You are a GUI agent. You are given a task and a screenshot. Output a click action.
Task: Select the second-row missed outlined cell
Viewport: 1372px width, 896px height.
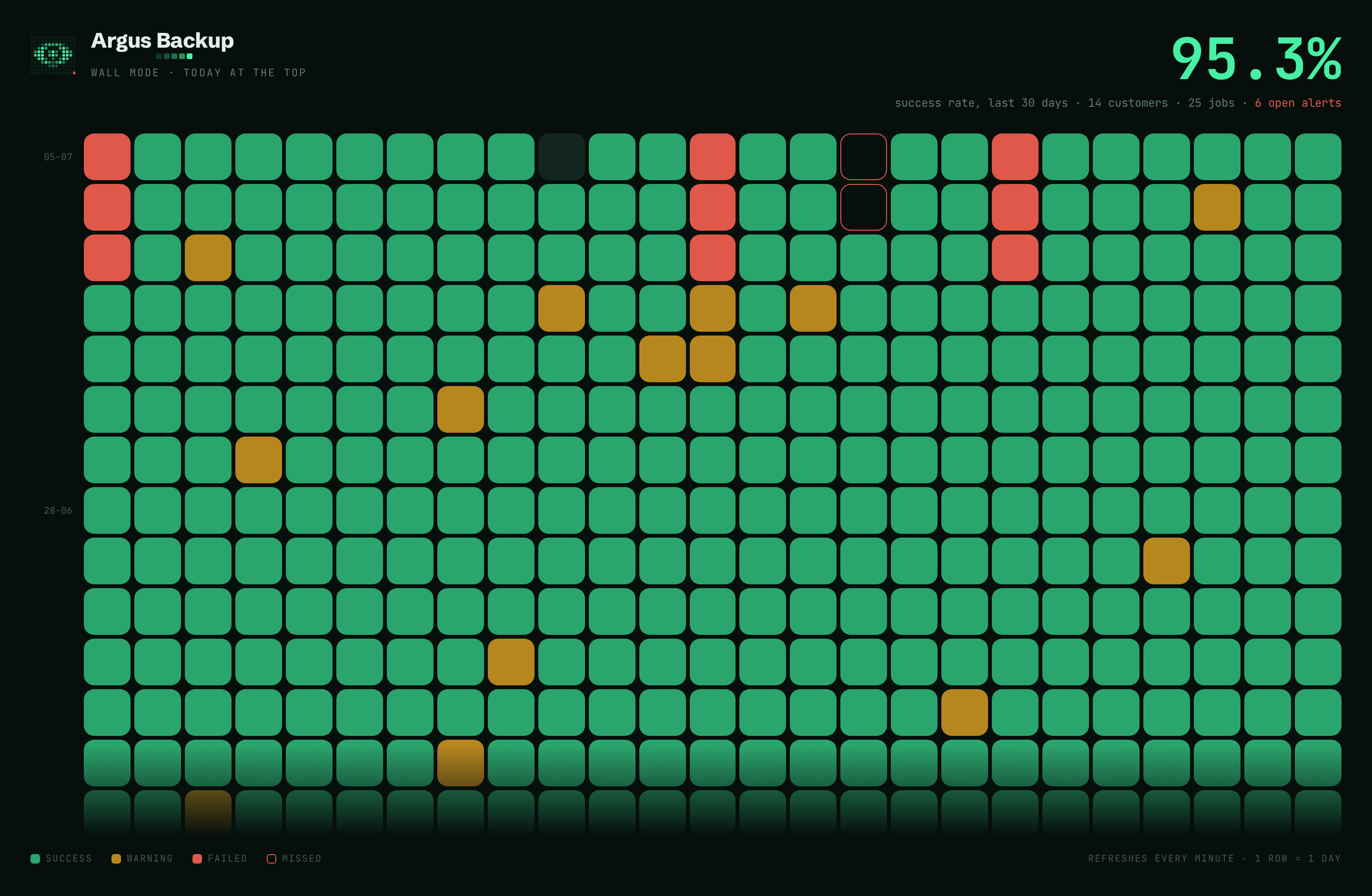[864, 207]
